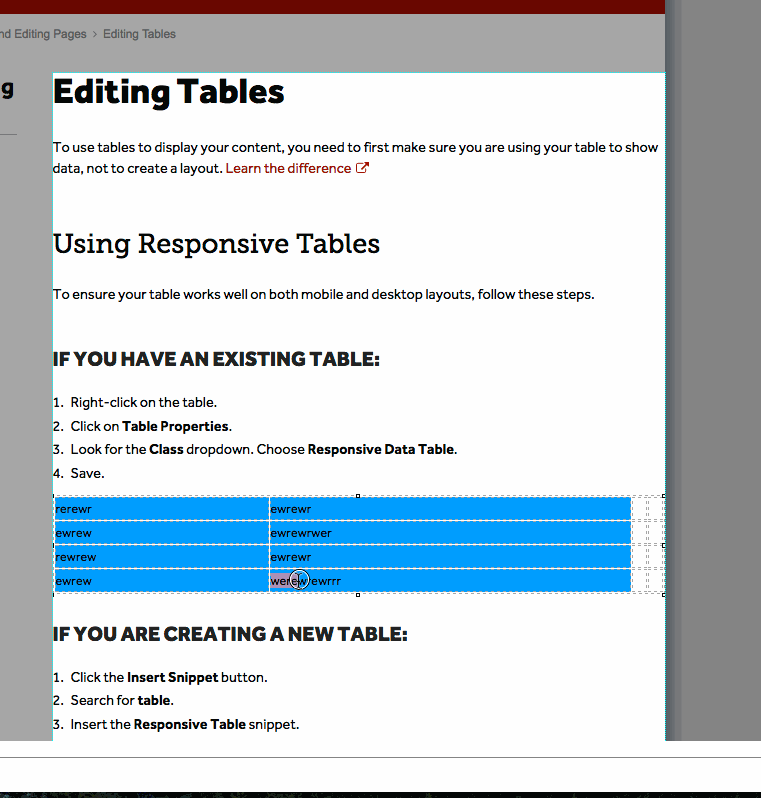Click the first-row cell reading 'ewrewr'
Viewport: 761px width, 798px height.
click(450, 509)
